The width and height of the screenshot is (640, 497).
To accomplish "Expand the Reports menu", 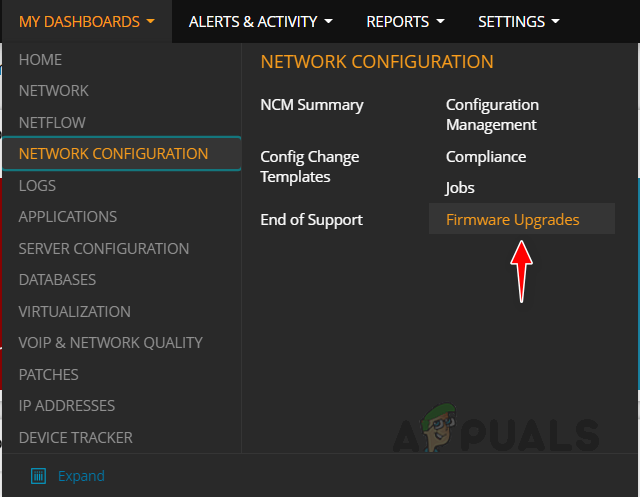I will tap(404, 21).
